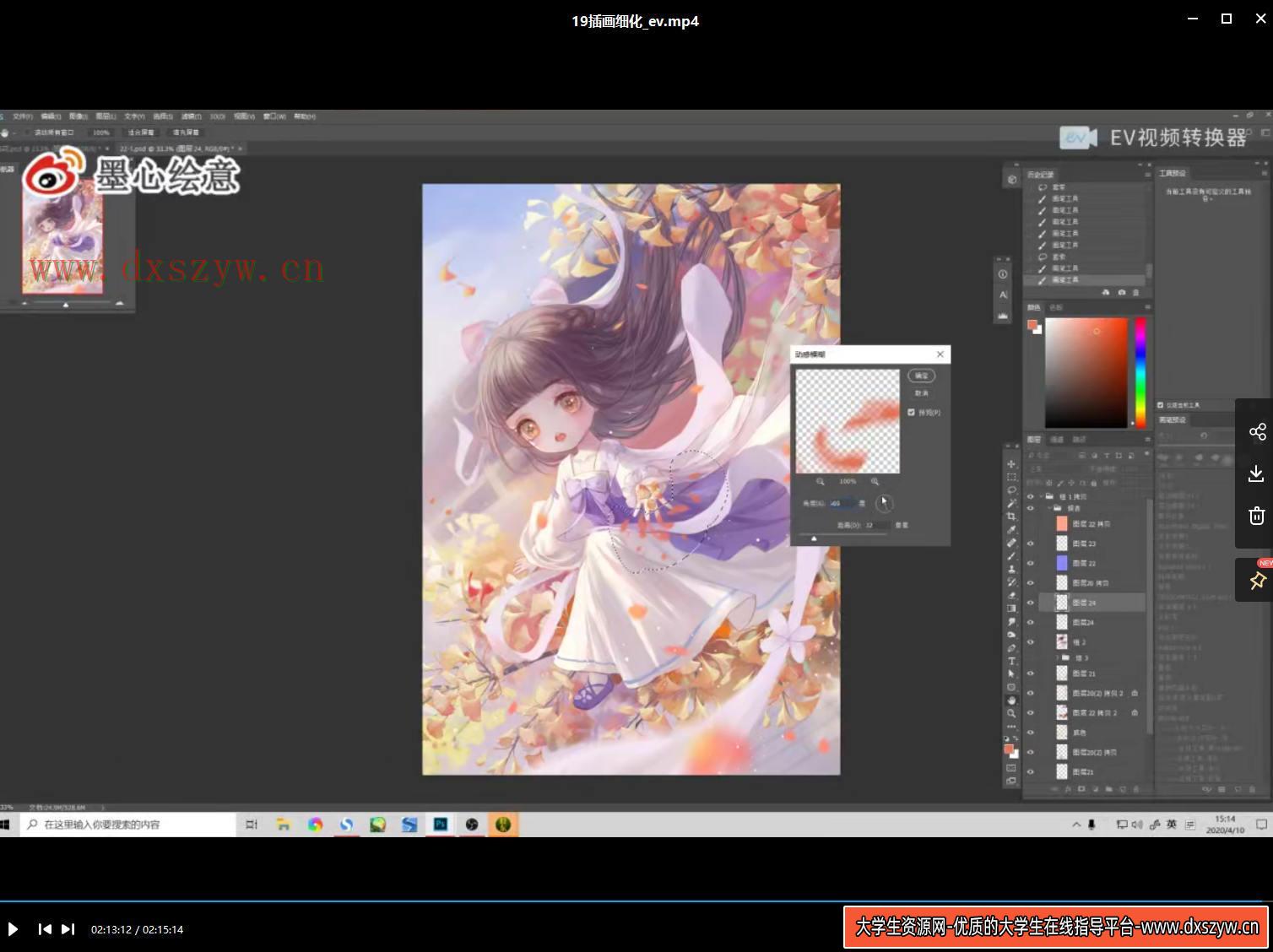Open the 文件 menu

[x=23, y=116]
